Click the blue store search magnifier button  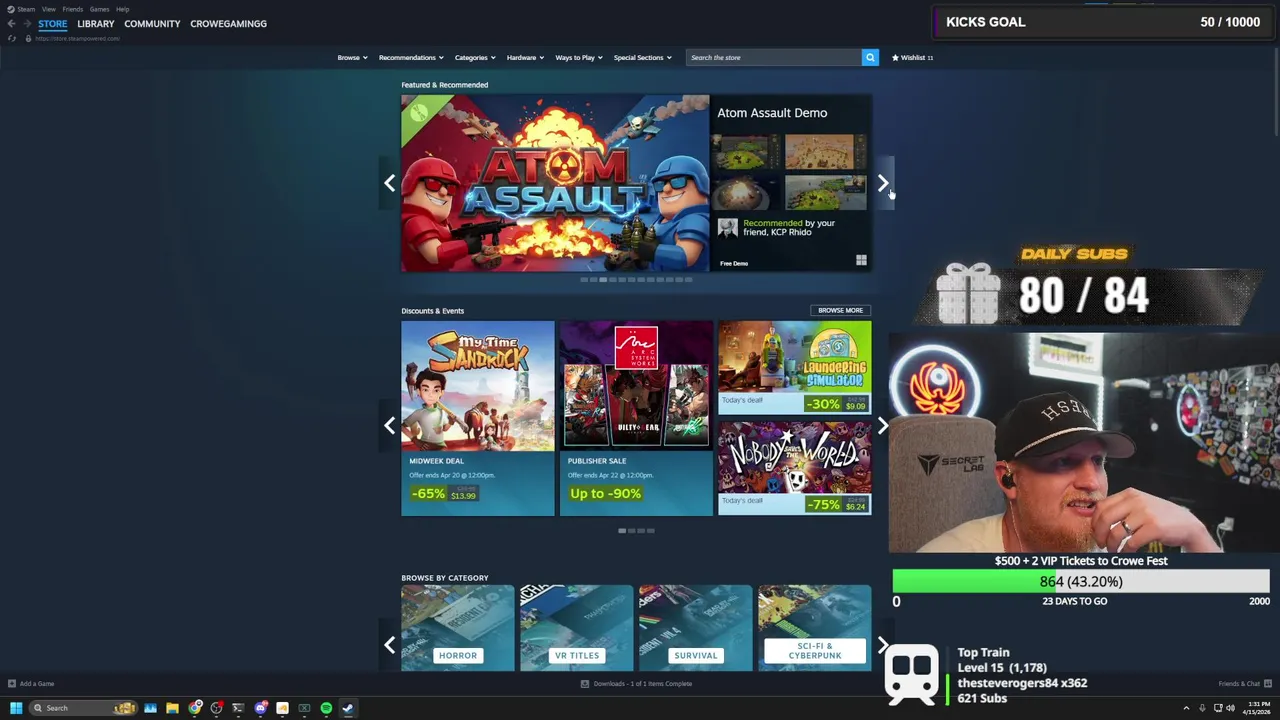click(x=870, y=57)
